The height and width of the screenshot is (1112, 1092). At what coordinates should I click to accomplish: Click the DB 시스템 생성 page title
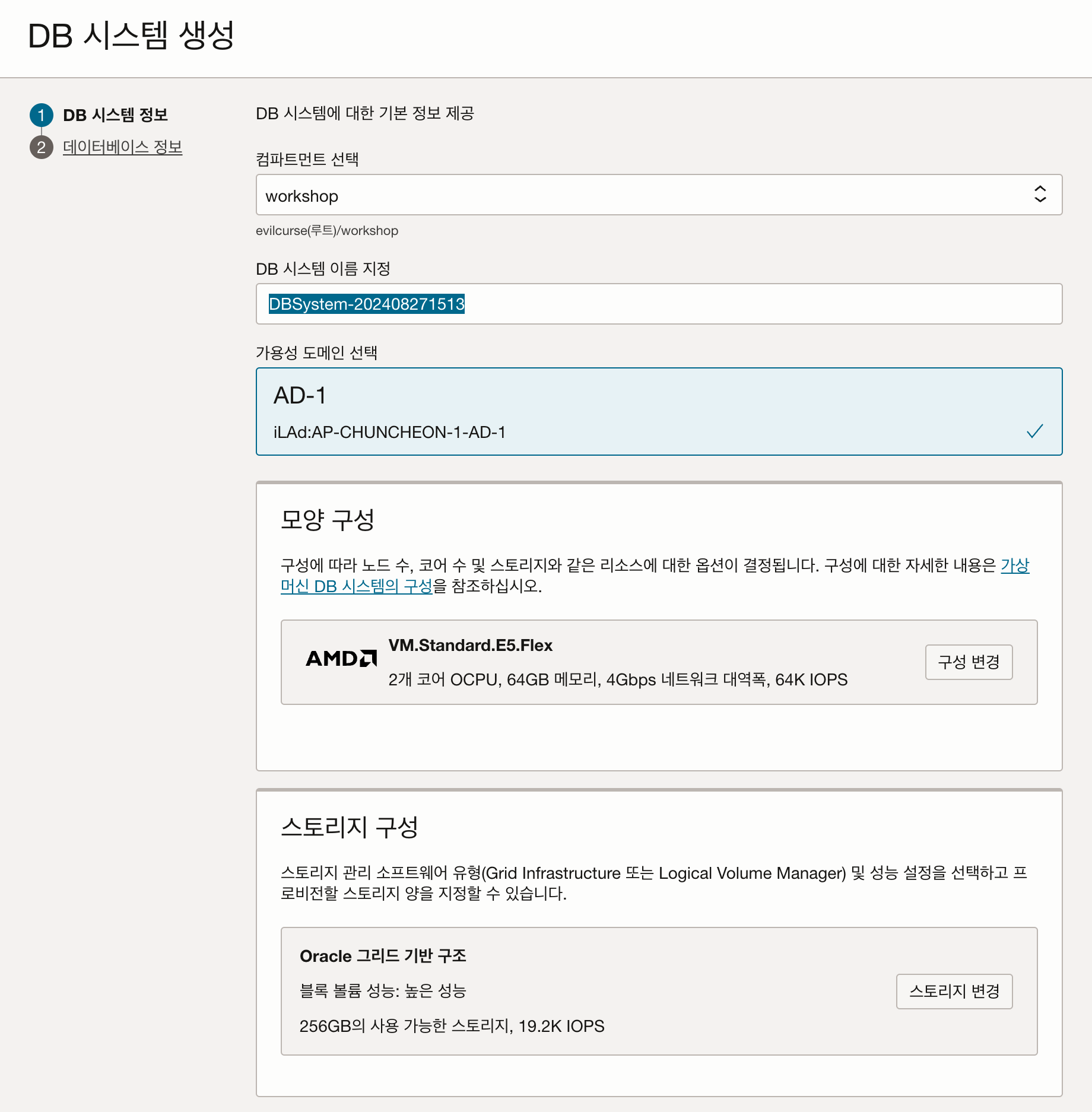(131, 36)
